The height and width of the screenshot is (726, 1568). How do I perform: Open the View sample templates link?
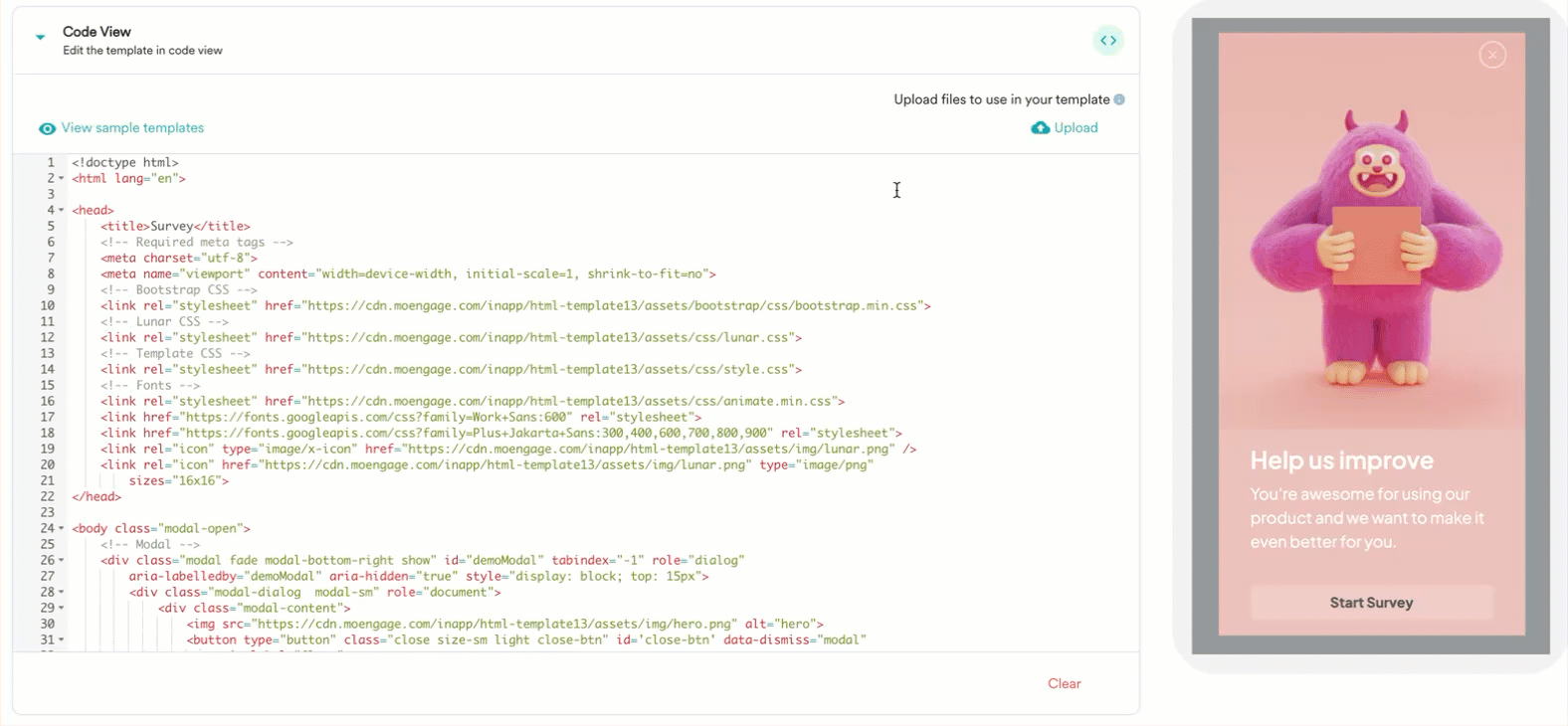tap(132, 128)
